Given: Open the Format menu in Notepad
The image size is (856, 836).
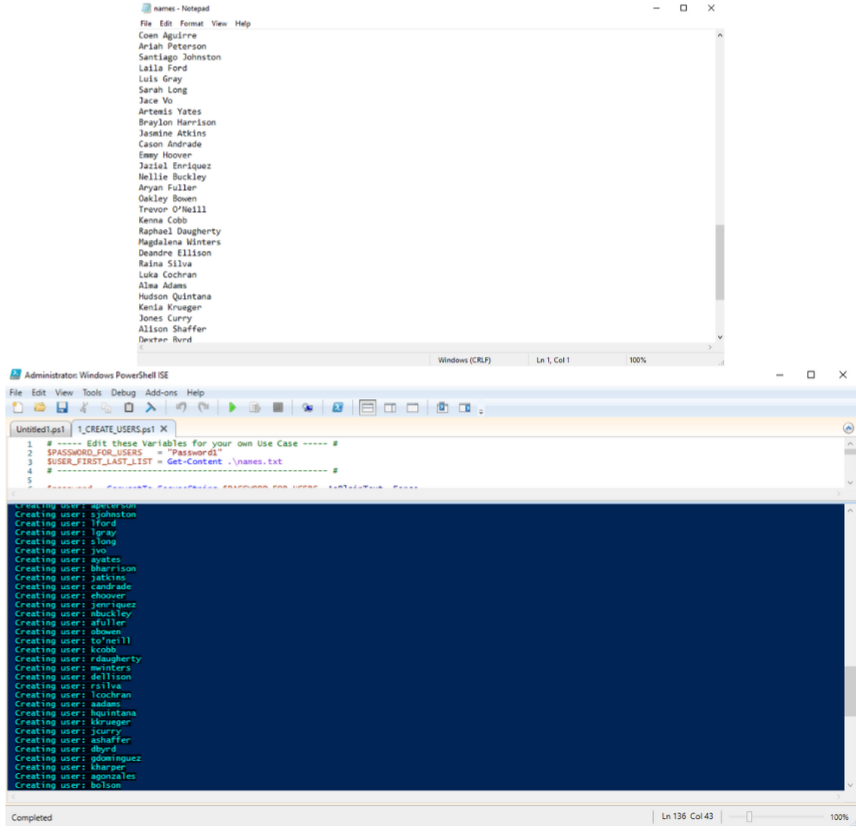Looking at the screenshot, I should click(191, 23).
